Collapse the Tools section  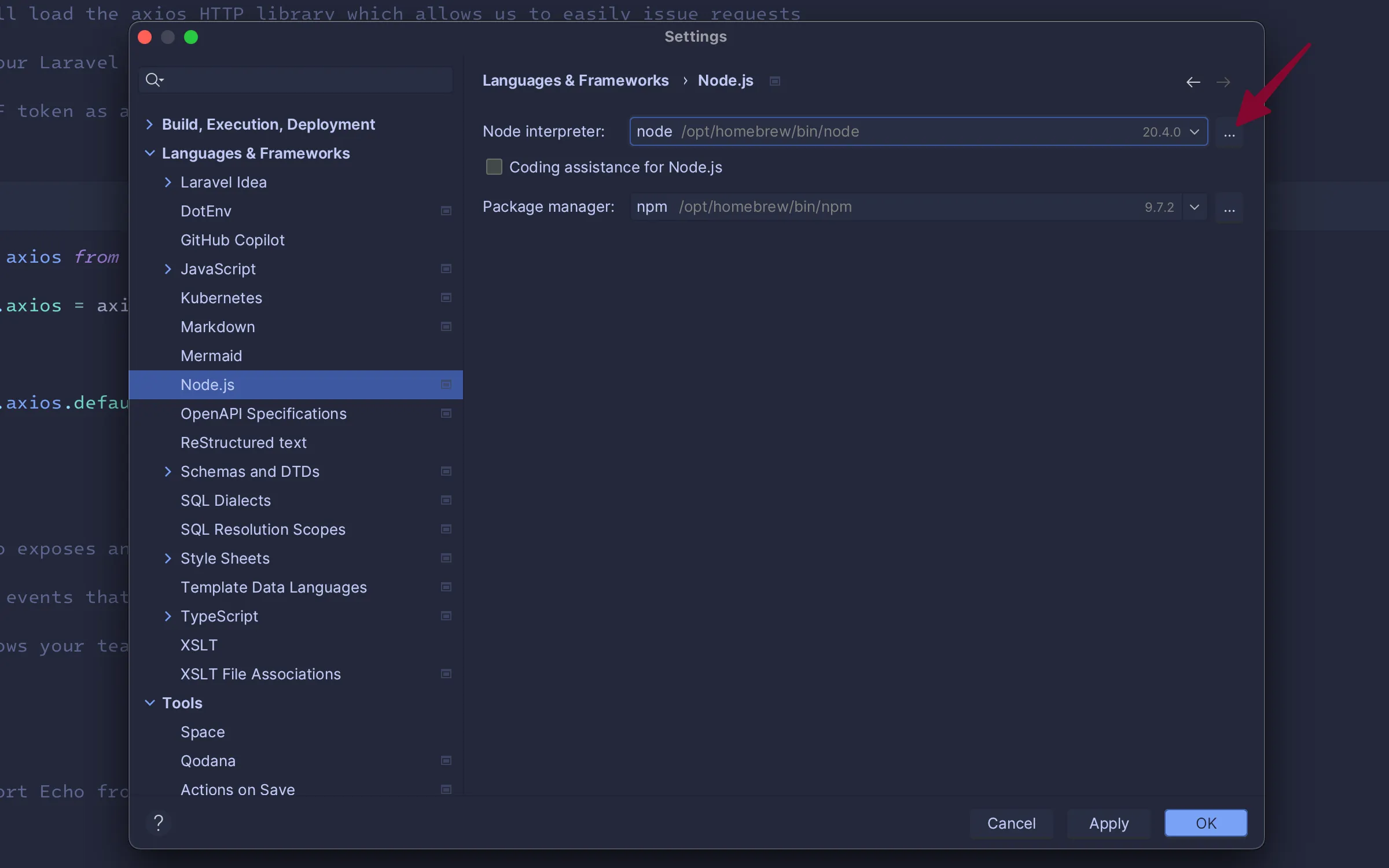tap(149, 703)
